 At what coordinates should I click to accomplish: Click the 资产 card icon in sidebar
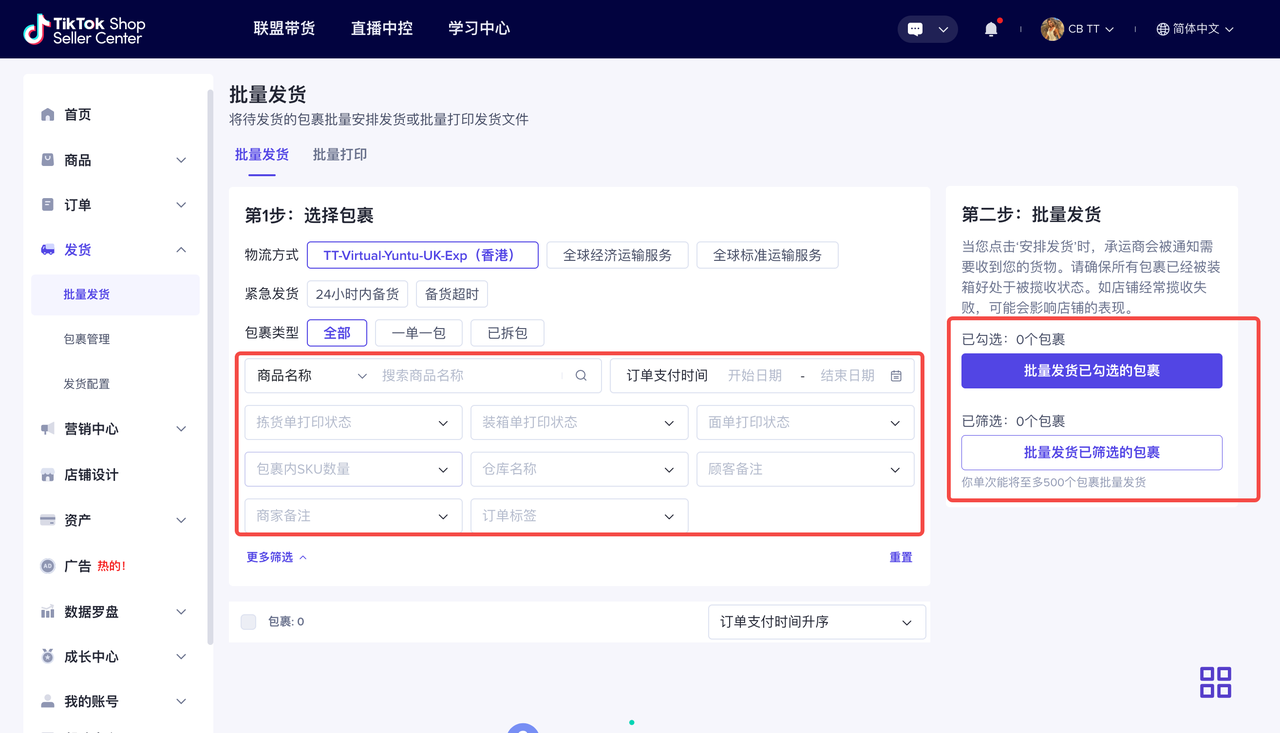pos(47,520)
